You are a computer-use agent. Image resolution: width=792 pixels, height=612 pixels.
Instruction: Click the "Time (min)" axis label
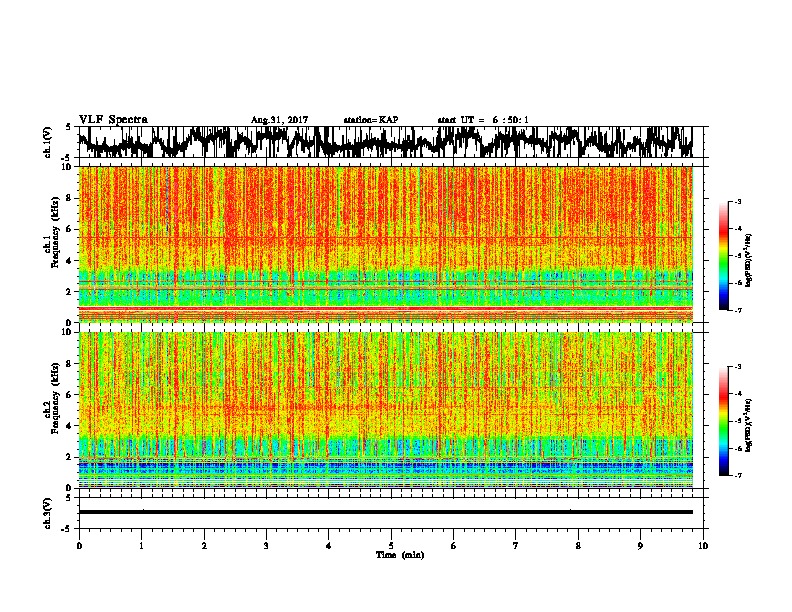click(x=400, y=555)
